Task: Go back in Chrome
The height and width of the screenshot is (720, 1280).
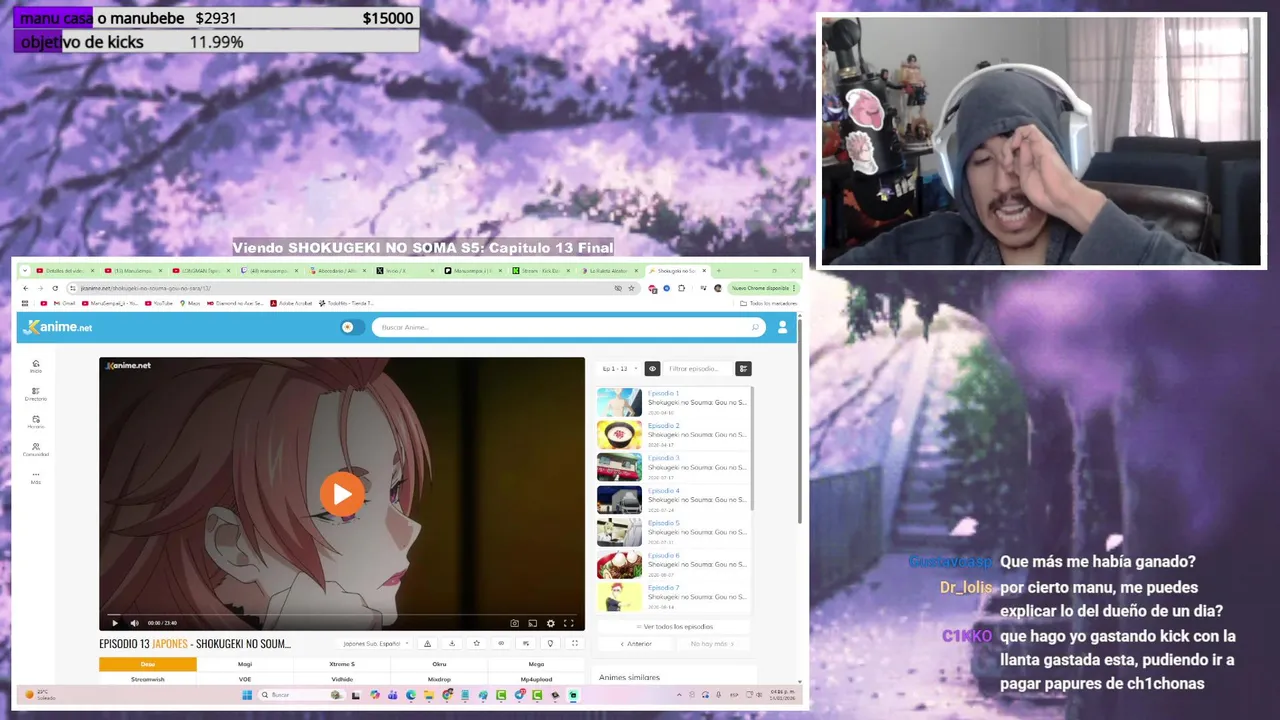Action: click(26, 288)
